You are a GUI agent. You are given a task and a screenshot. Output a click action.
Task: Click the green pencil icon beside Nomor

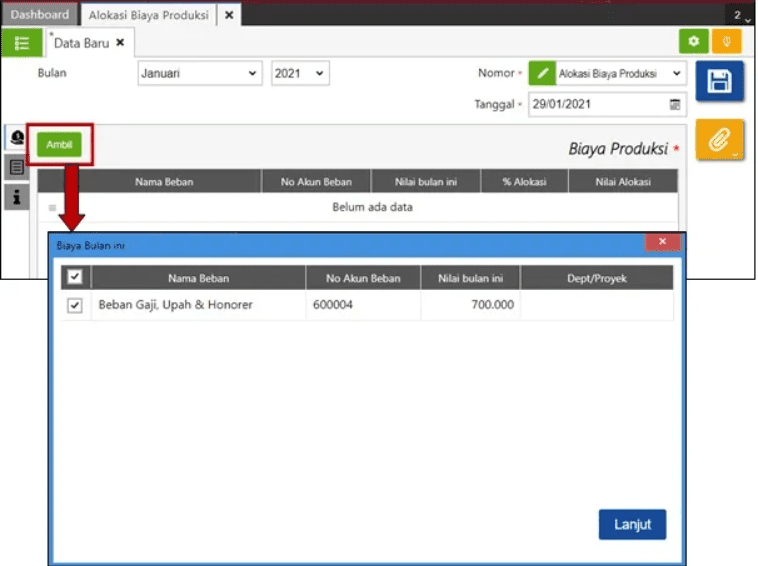541,73
